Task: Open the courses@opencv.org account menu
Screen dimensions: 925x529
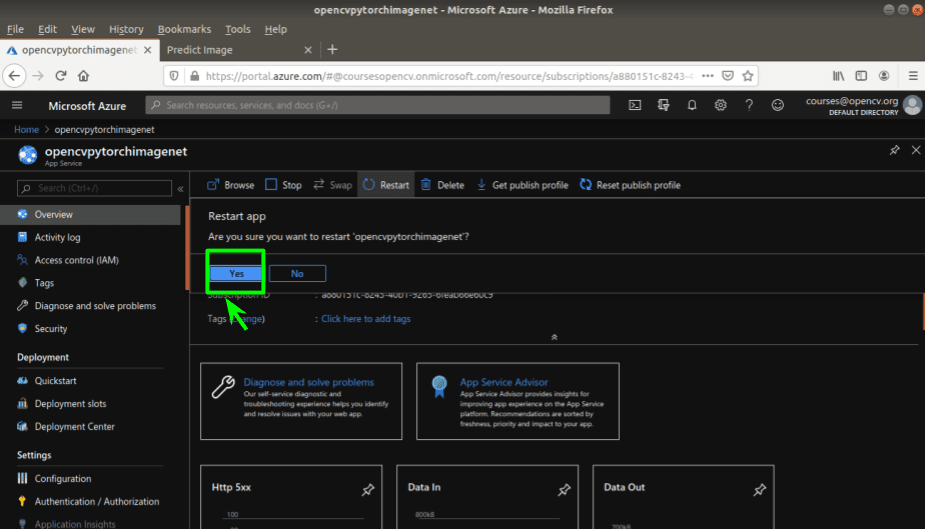Action: 863,106
